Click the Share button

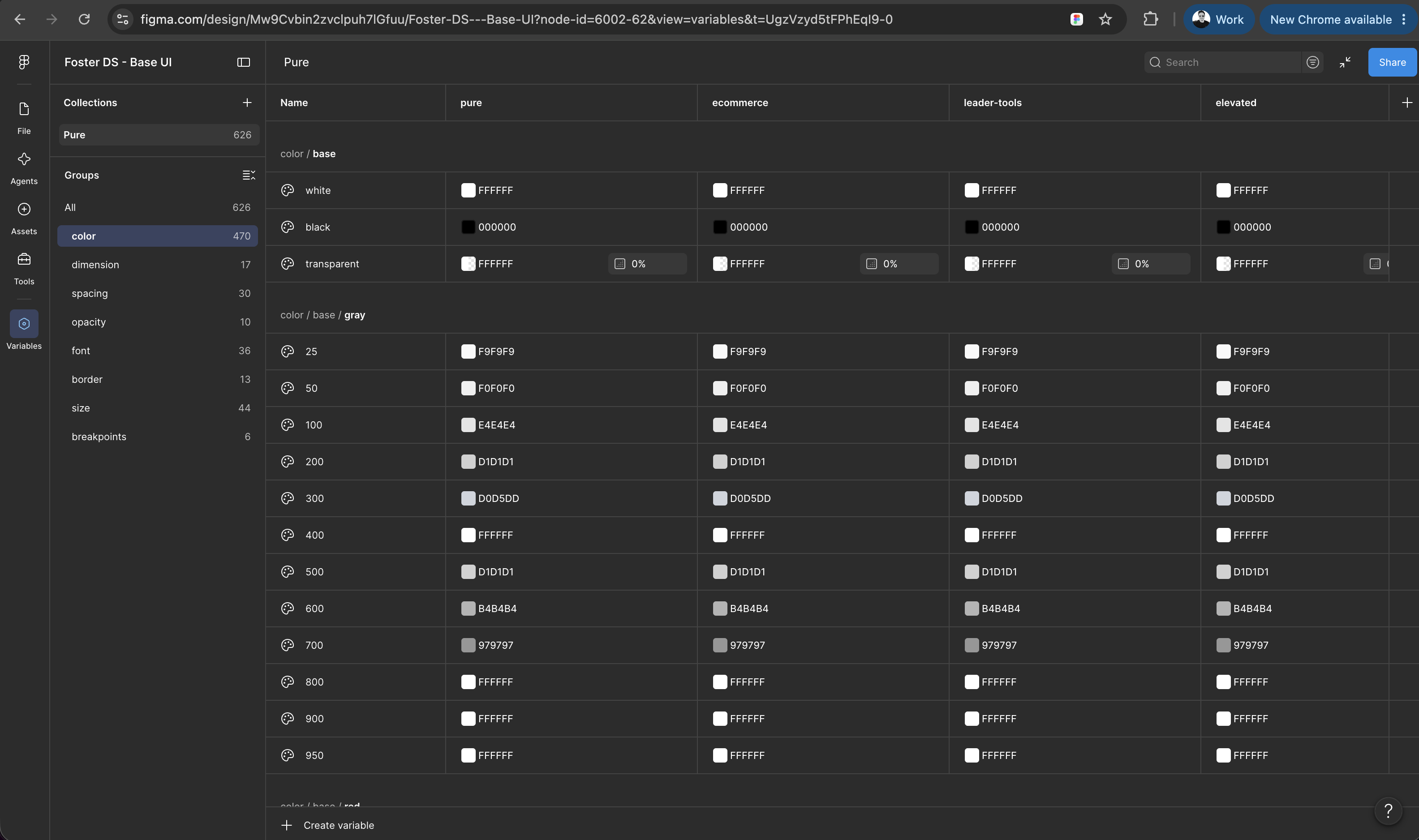[1392, 62]
